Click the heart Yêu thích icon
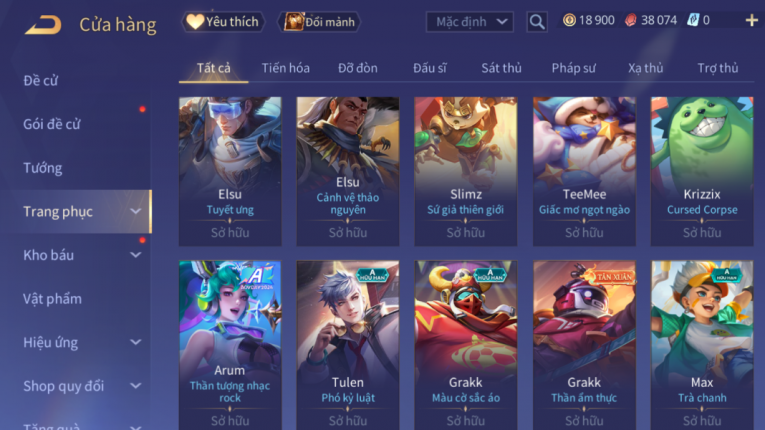The width and height of the screenshot is (765, 430). (195, 21)
